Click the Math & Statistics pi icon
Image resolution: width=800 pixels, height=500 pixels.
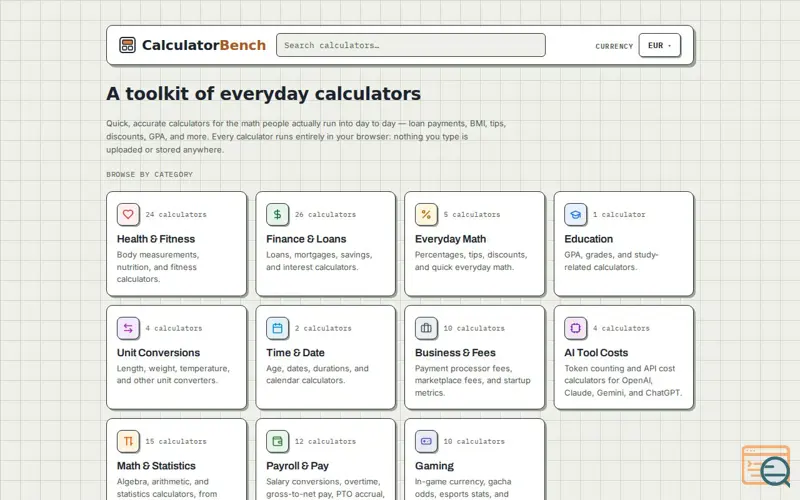click(128, 441)
